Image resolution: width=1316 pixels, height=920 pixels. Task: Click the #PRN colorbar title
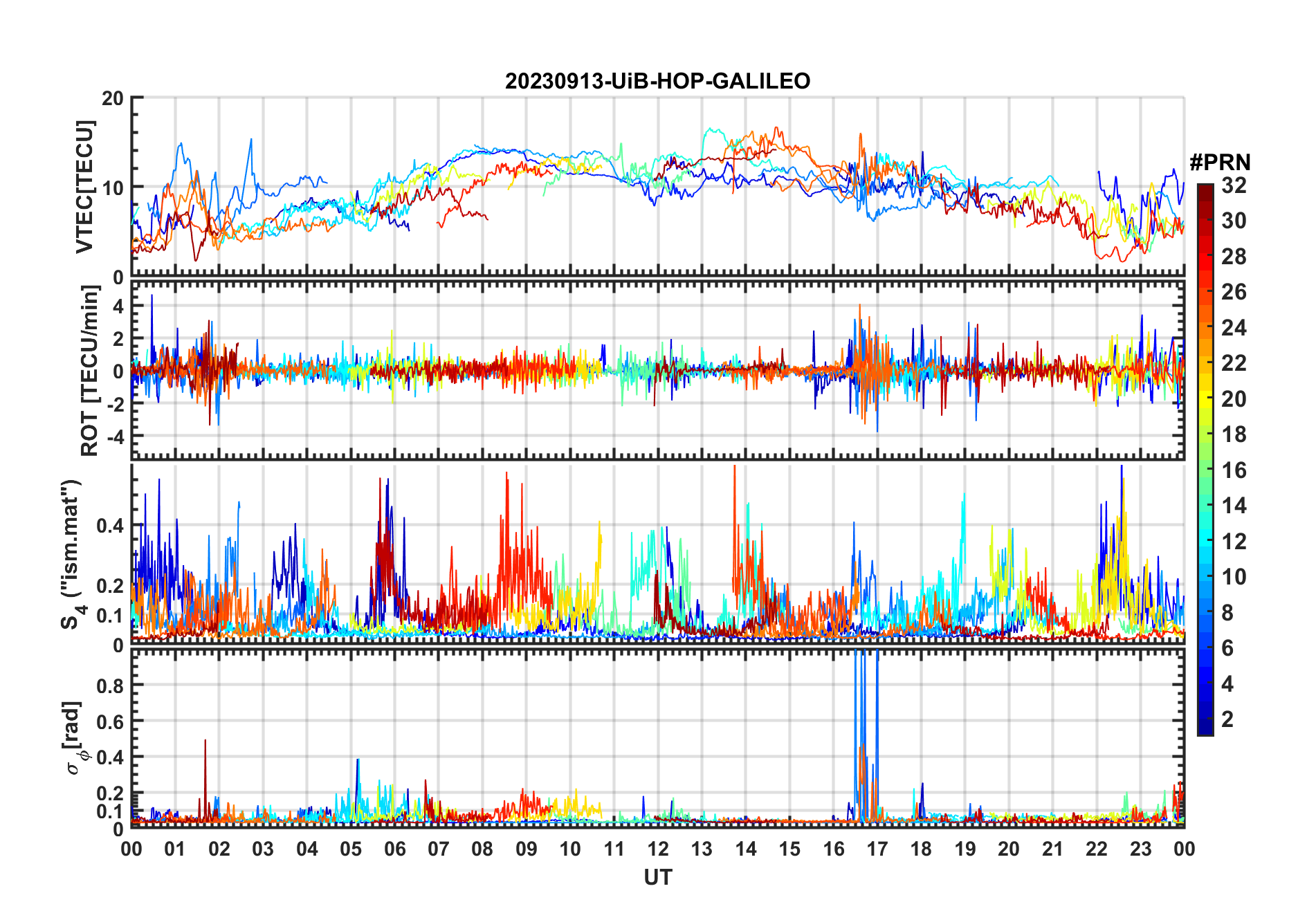1220,163
